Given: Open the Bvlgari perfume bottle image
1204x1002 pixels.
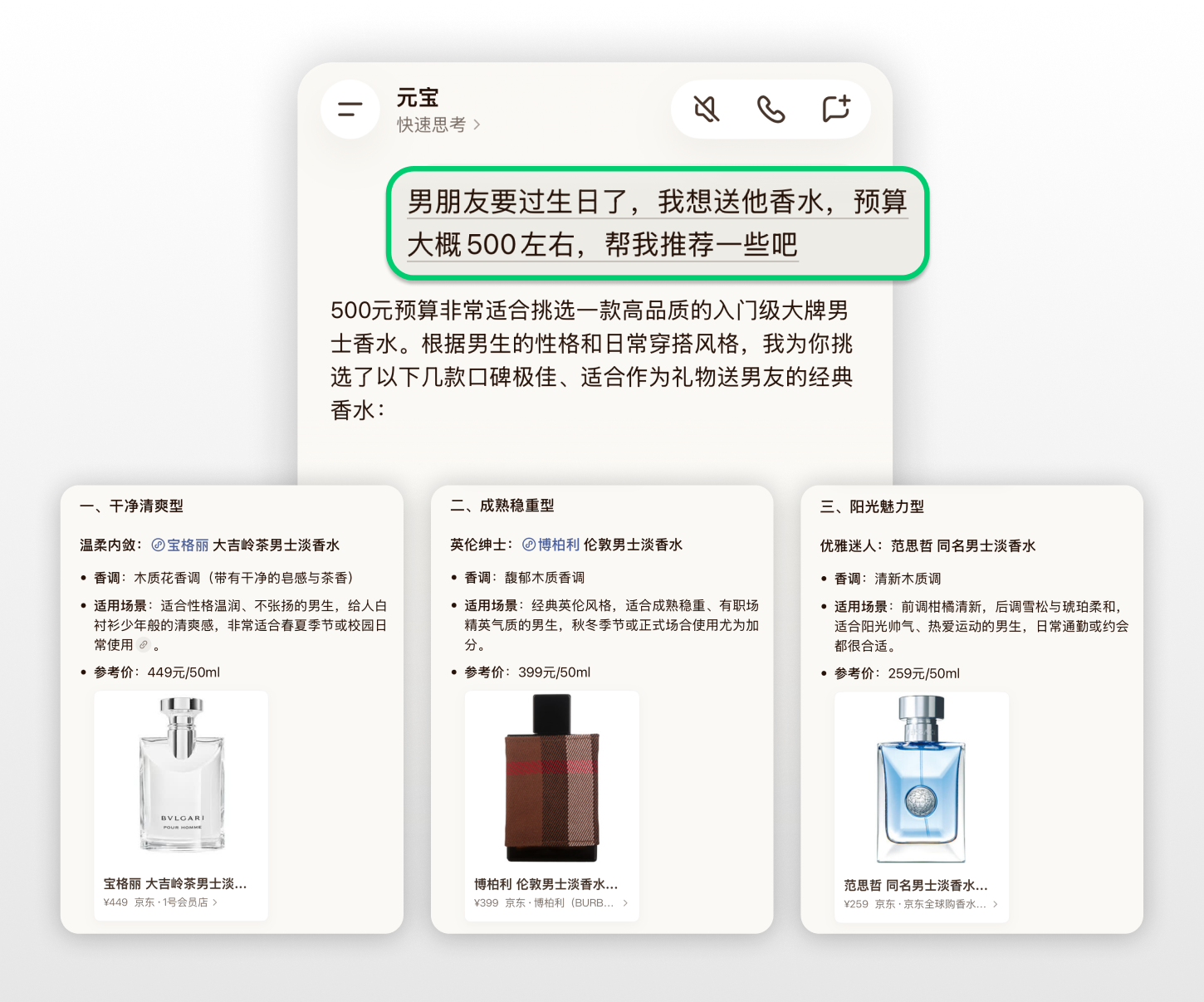Looking at the screenshot, I should coord(181,775).
